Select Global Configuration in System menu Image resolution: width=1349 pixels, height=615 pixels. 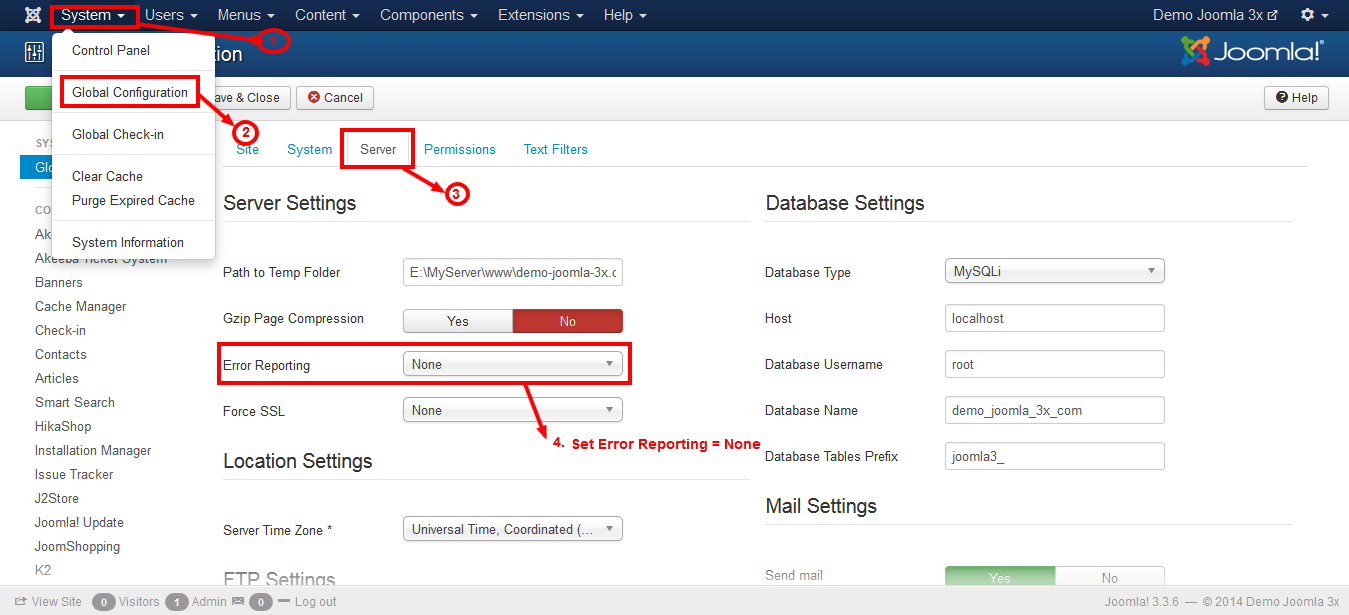coord(130,93)
